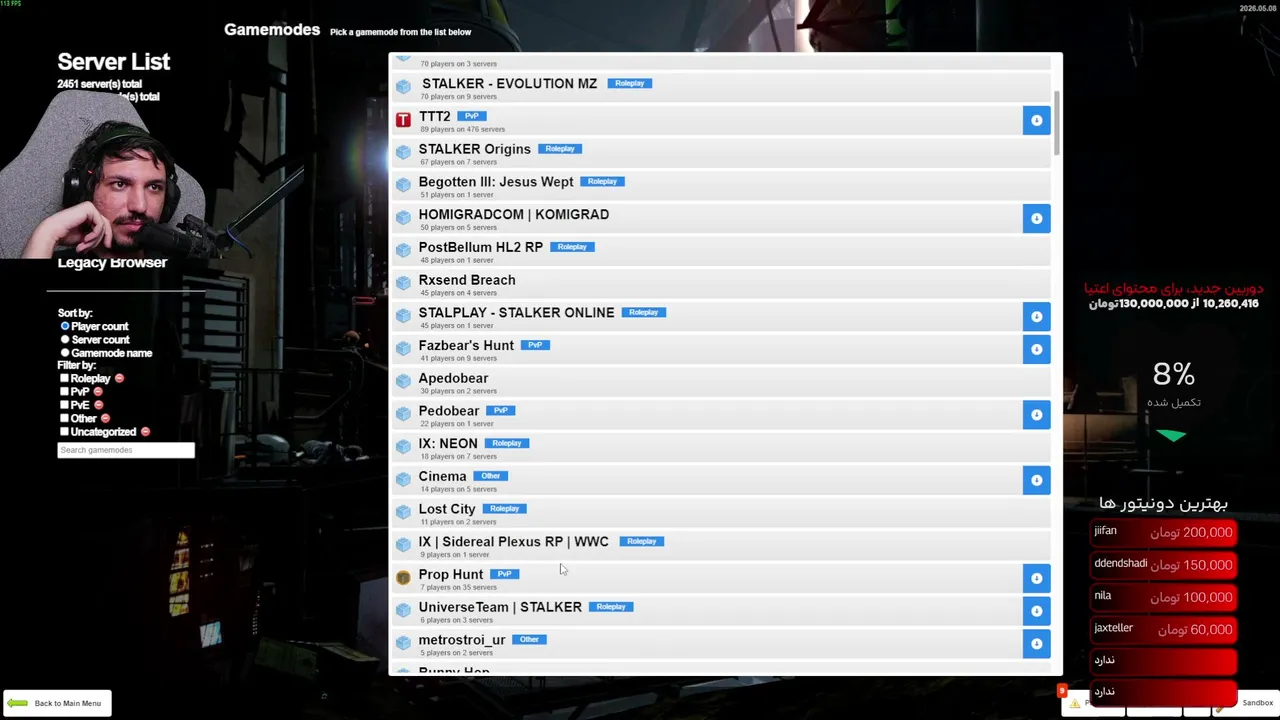Click the Other tag on metrostroi_ur

(529, 640)
